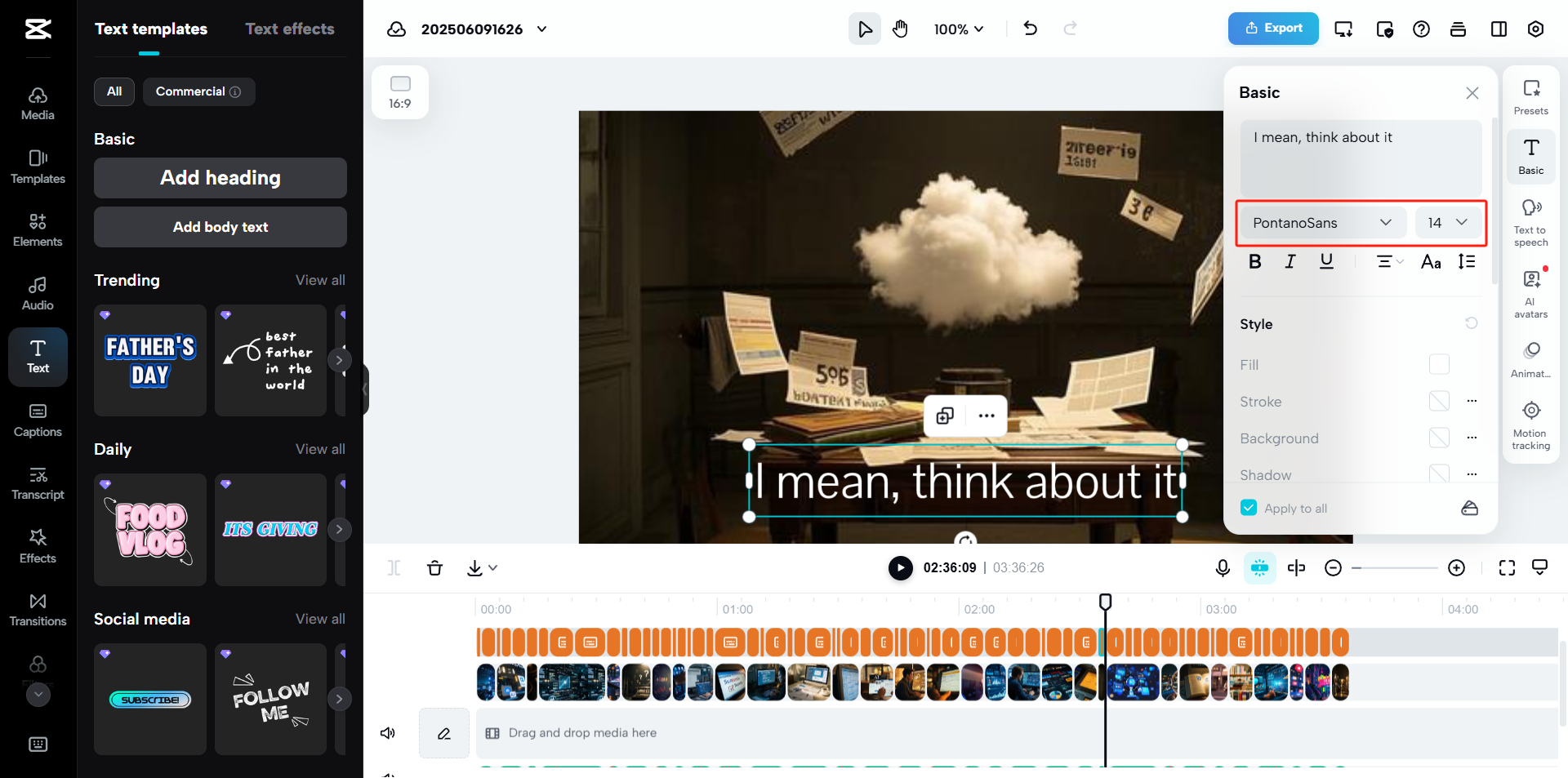The image size is (1568, 778).
Task: Select the Basic tab in right sidebar
Action: point(1531,157)
